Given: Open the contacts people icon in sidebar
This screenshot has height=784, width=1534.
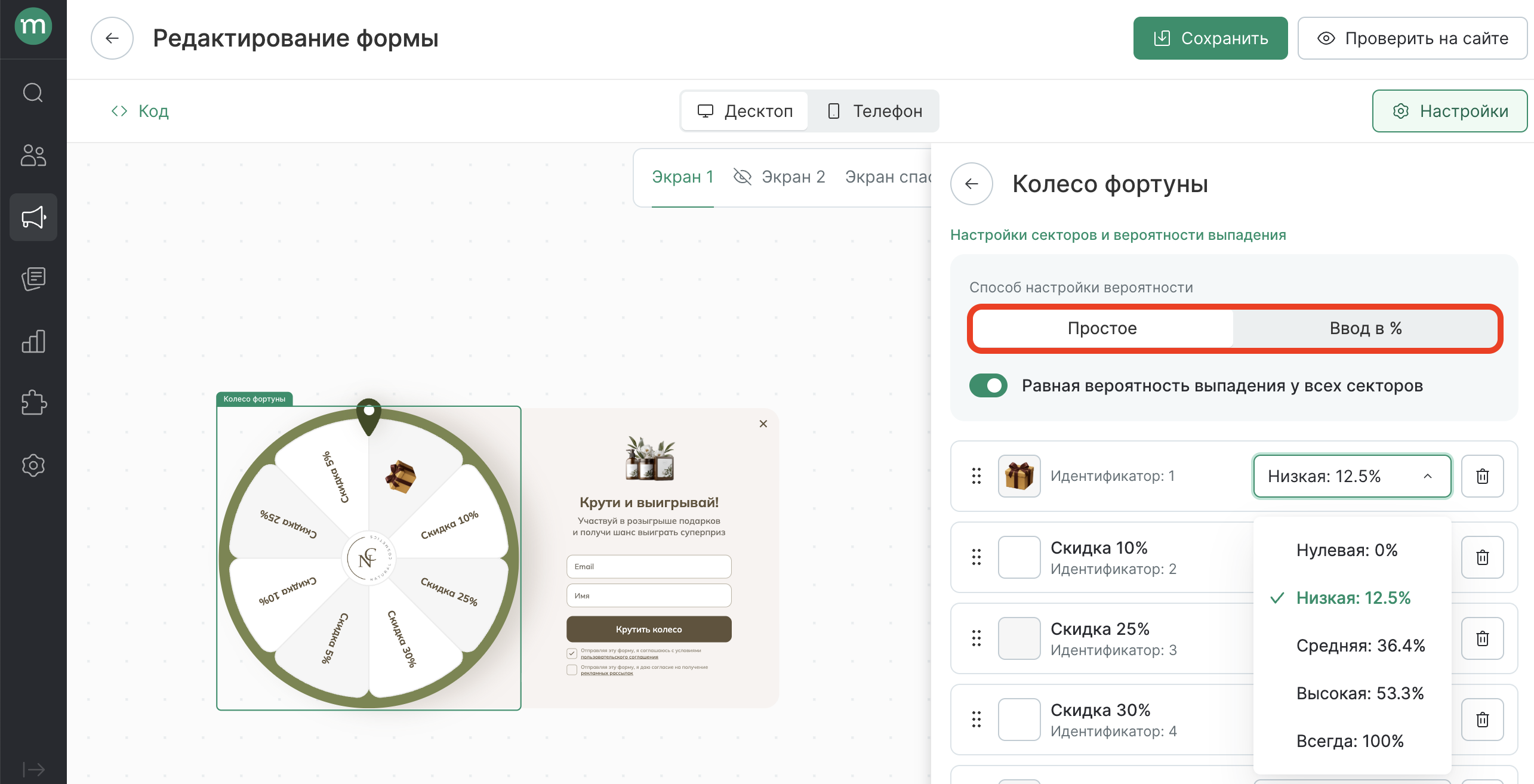Looking at the screenshot, I should [x=33, y=155].
